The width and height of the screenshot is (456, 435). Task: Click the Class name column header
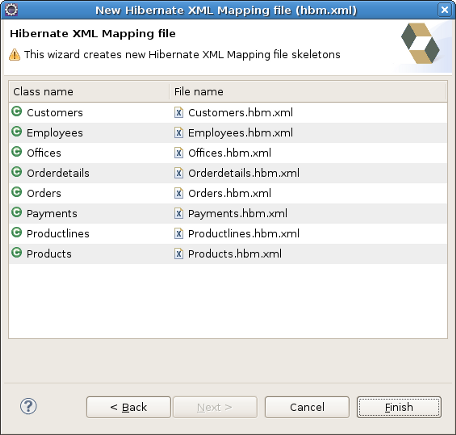click(89, 92)
